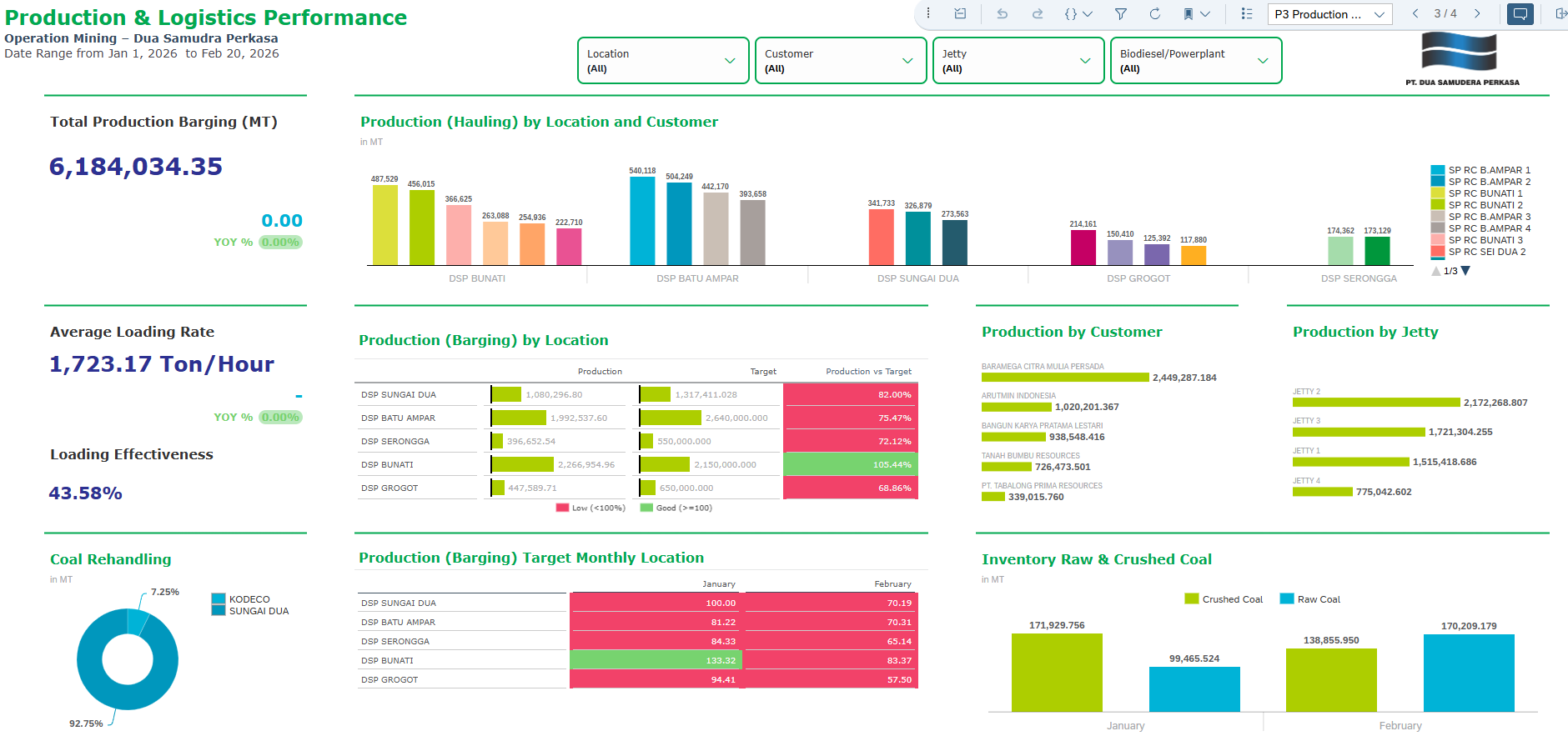Open the toolbar more-options kebab menu
The height and width of the screenshot is (741, 1568).
[928, 13]
